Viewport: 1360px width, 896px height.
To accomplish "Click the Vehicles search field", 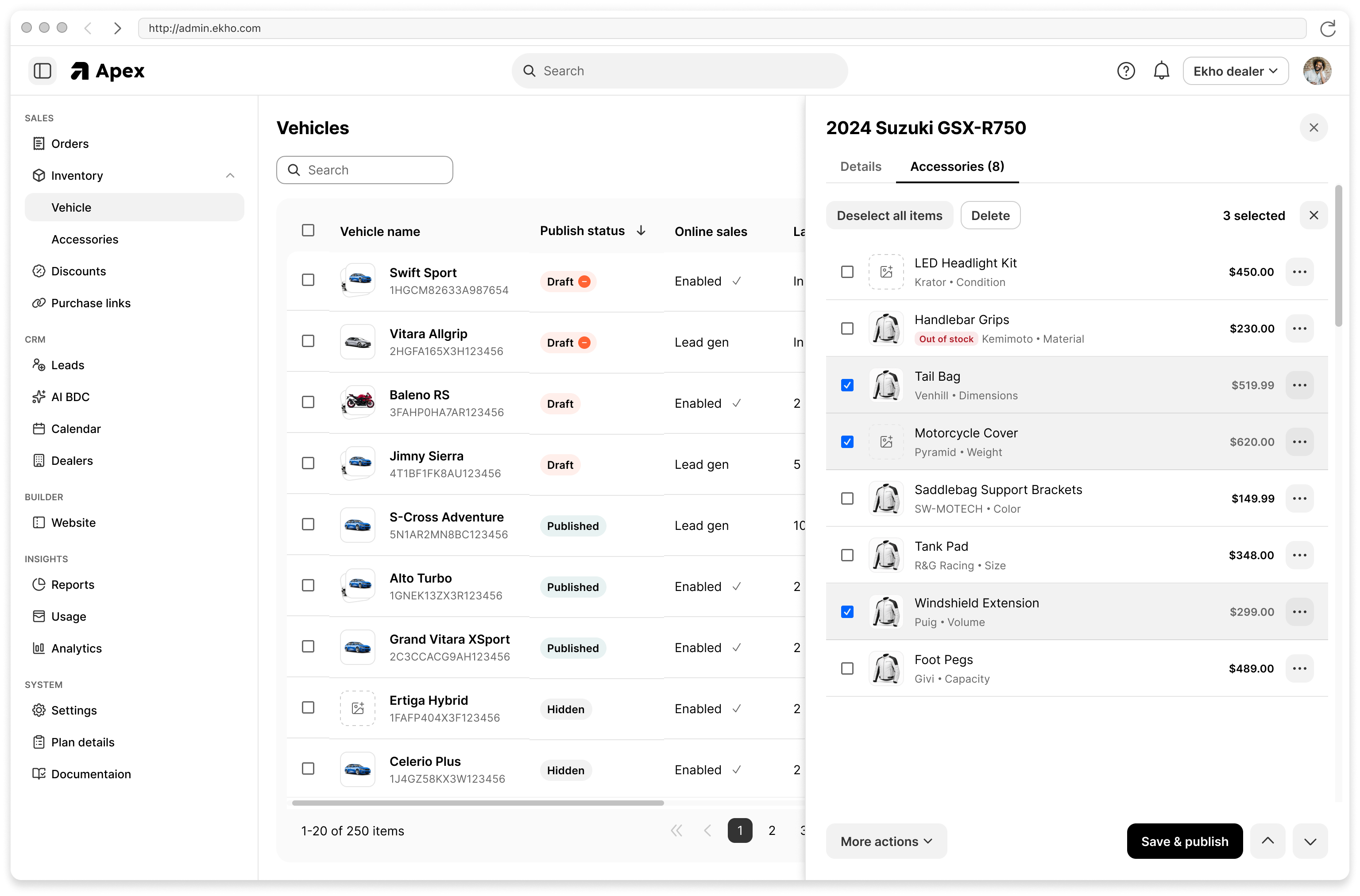I will tap(365, 170).
